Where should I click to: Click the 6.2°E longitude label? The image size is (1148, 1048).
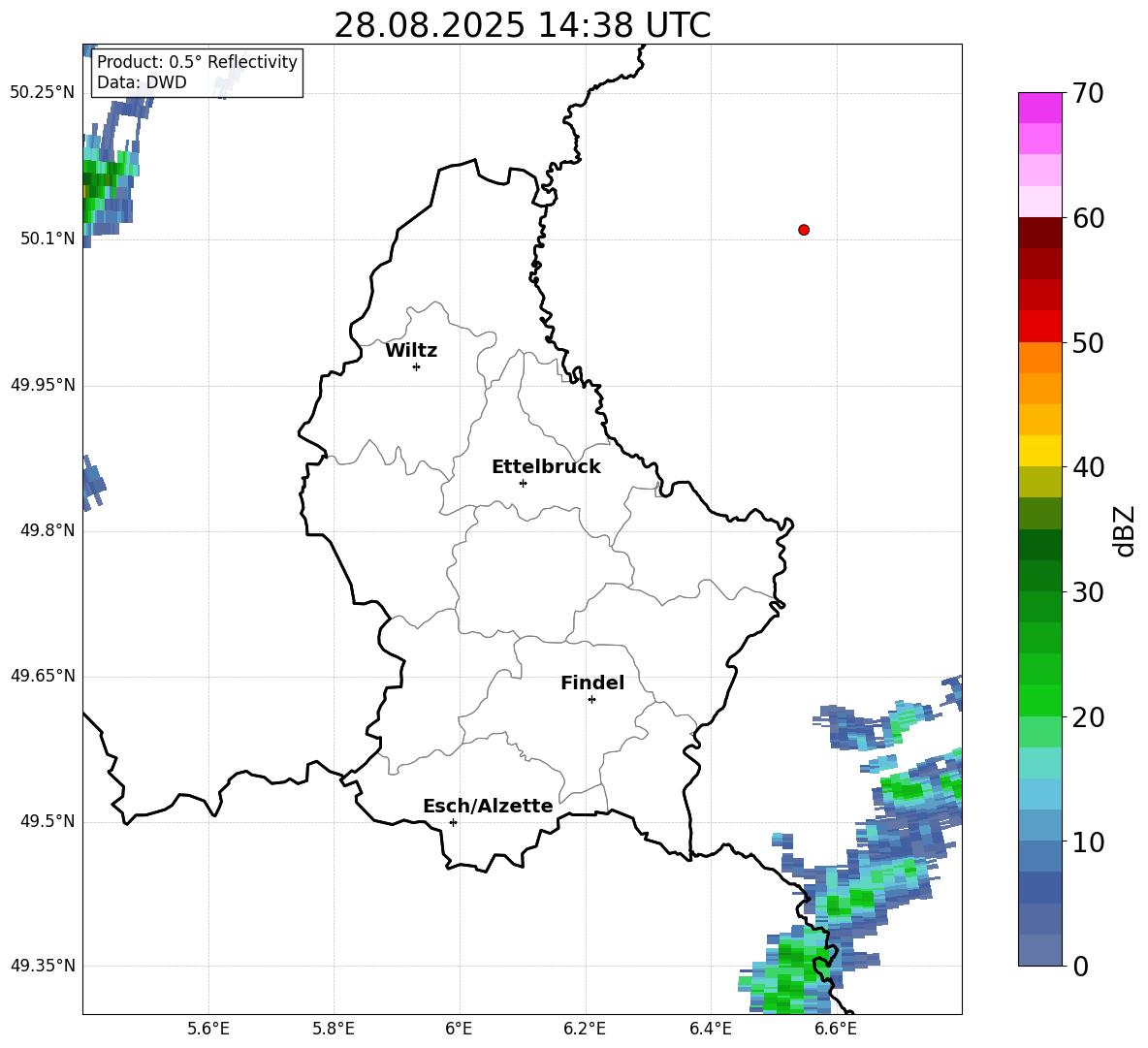tap(585, 1029)
